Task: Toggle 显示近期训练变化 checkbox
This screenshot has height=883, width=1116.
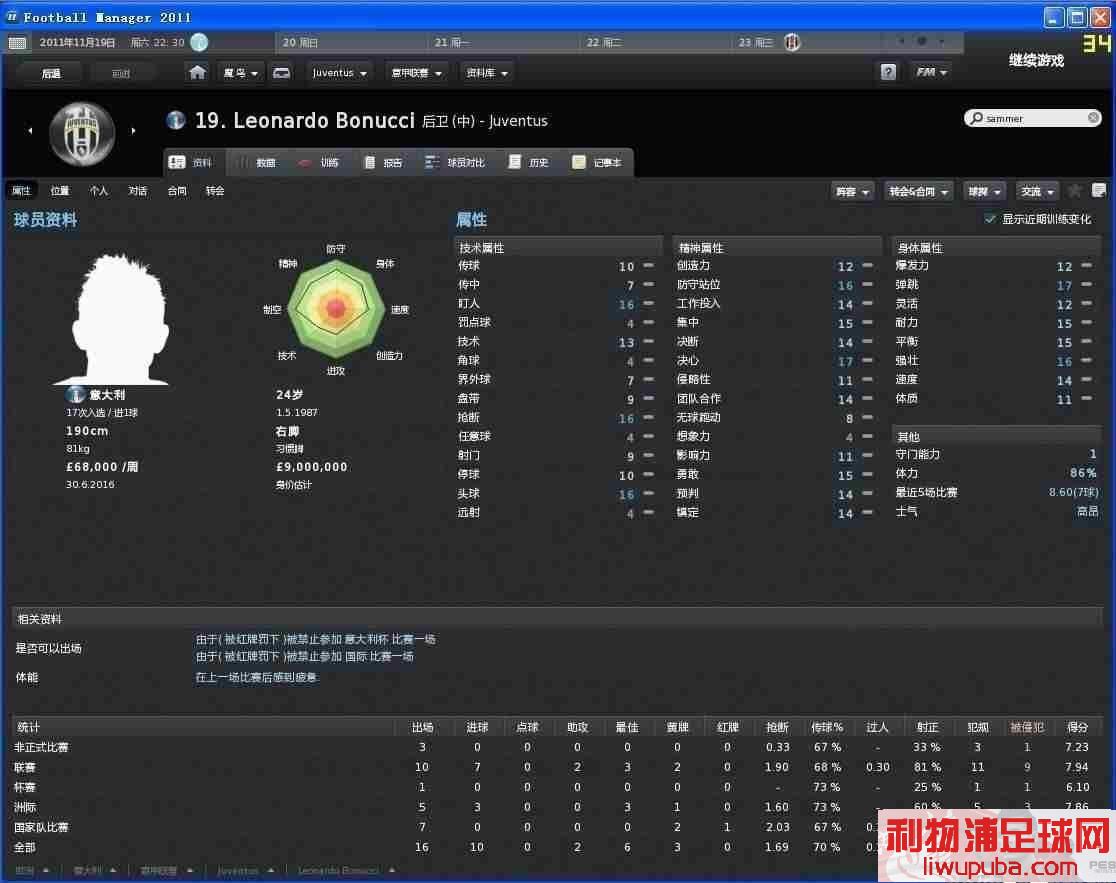Action: [989, 219]
